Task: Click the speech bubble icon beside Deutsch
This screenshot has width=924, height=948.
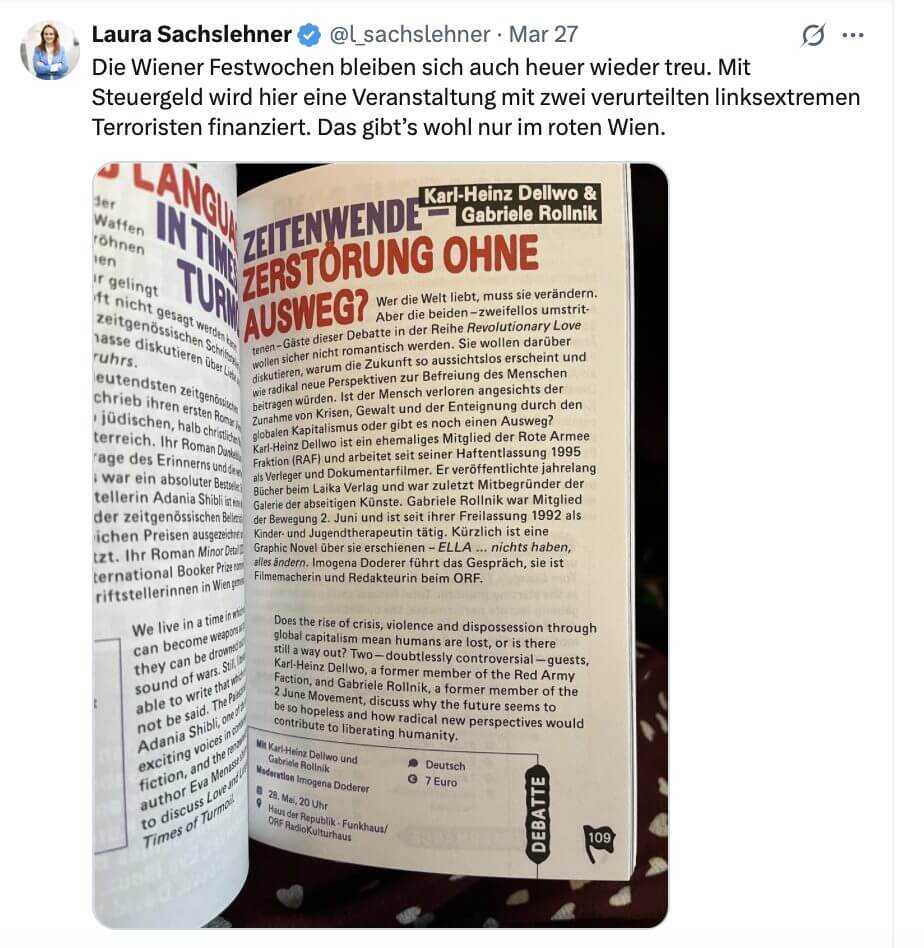Action: point(413,763)
